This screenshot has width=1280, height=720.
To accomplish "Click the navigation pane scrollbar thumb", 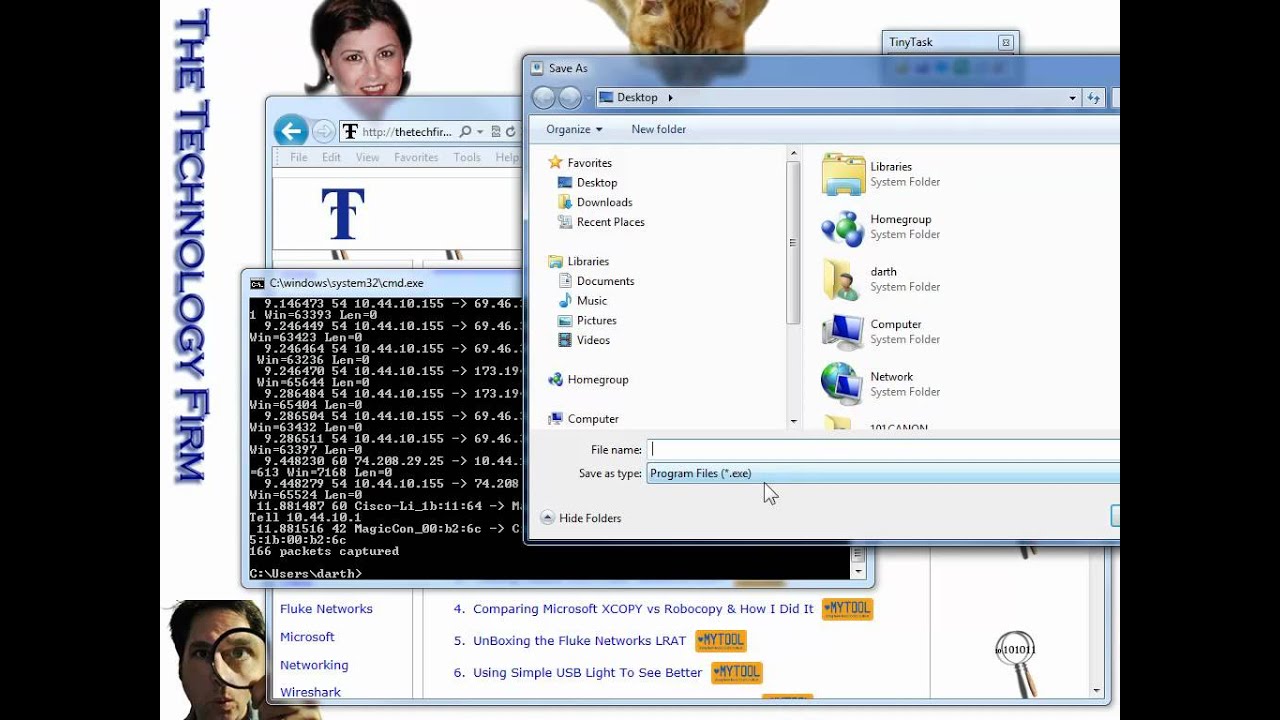I will tap(794, 242).
